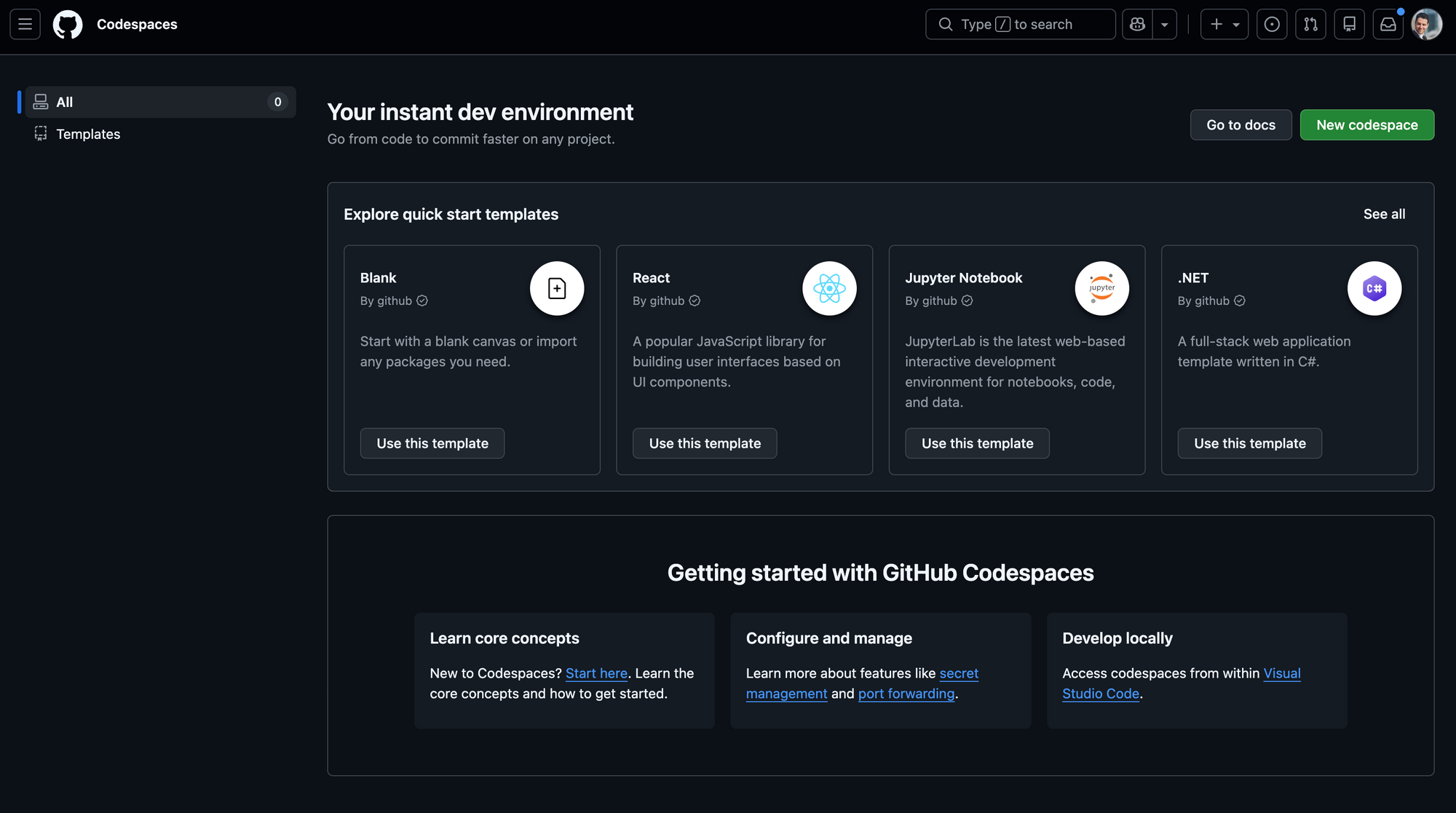Open Copilot chat icon
1456x813 pixels.
1137,24
